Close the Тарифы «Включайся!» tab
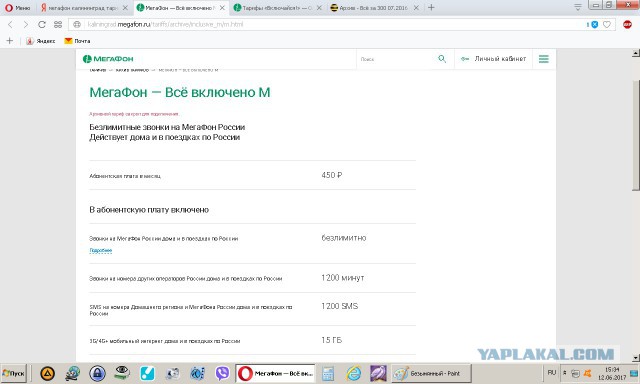Viewport: 640px width, 384px height. coord(319,8)
